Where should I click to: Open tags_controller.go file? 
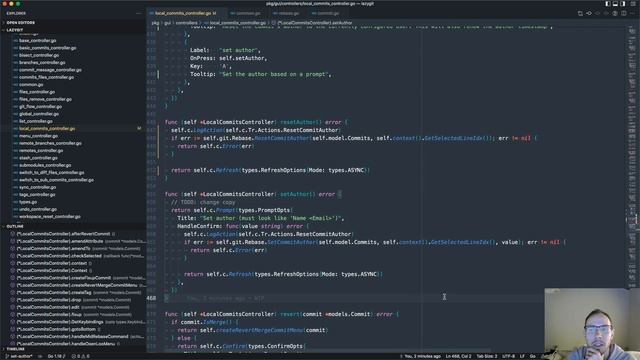point(37,195)
